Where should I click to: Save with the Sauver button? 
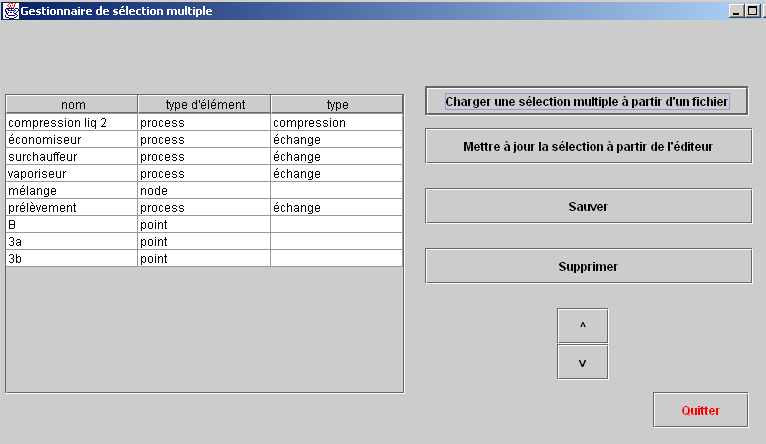pos(589,206)
